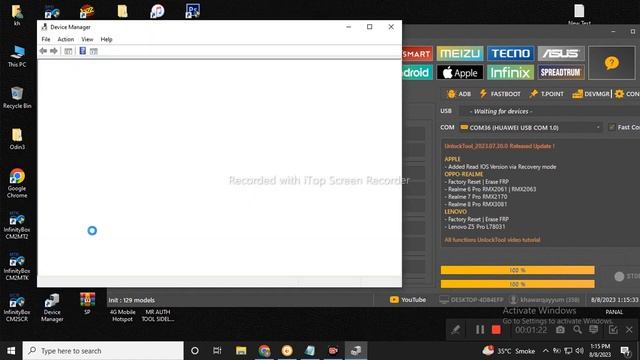Click the Forward arrow in Device Manager toolbar
Viewport: 640px width, 360px height.
53,51
